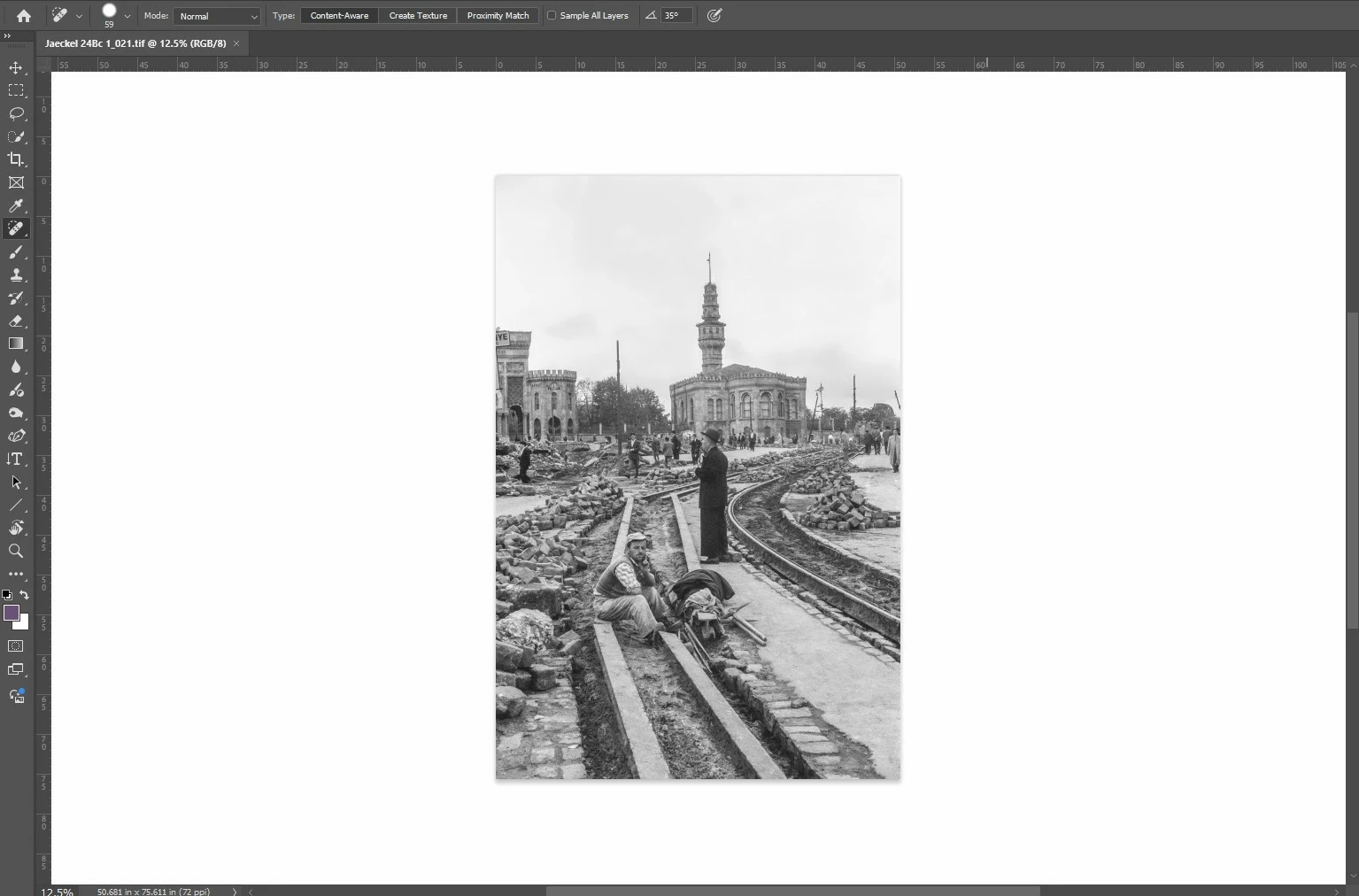
Task: Click the angle value field 35°
Action: [x=676, y=16]
